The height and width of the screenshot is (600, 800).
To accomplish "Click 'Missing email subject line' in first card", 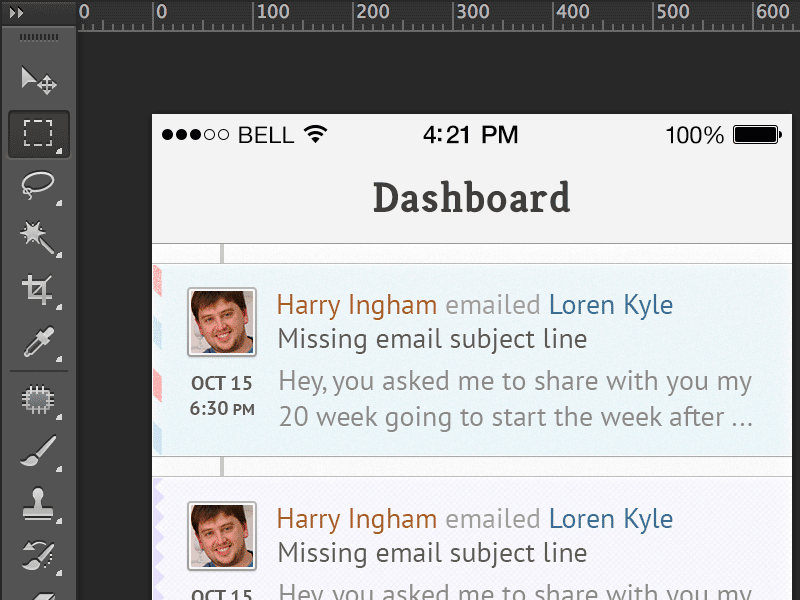I will pos(432,339).
